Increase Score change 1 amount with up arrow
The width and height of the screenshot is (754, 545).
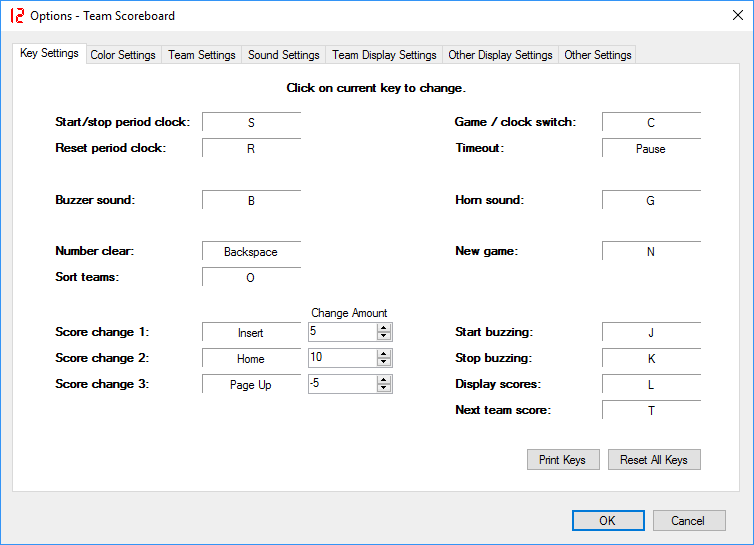(x=384, y=327)
